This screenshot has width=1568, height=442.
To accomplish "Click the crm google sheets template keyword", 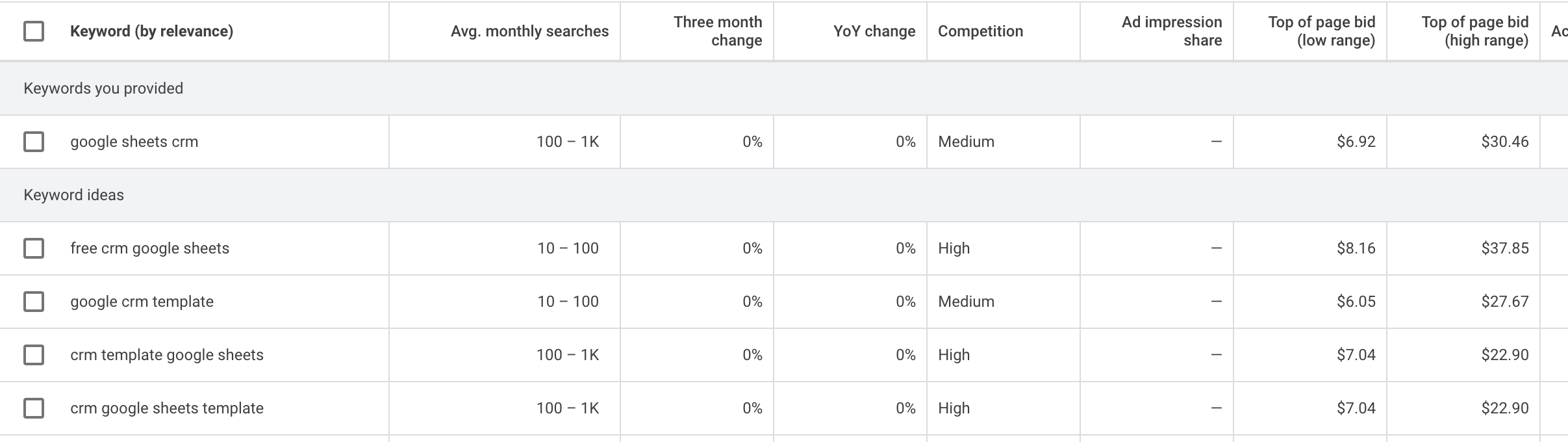I will point(166,408).
